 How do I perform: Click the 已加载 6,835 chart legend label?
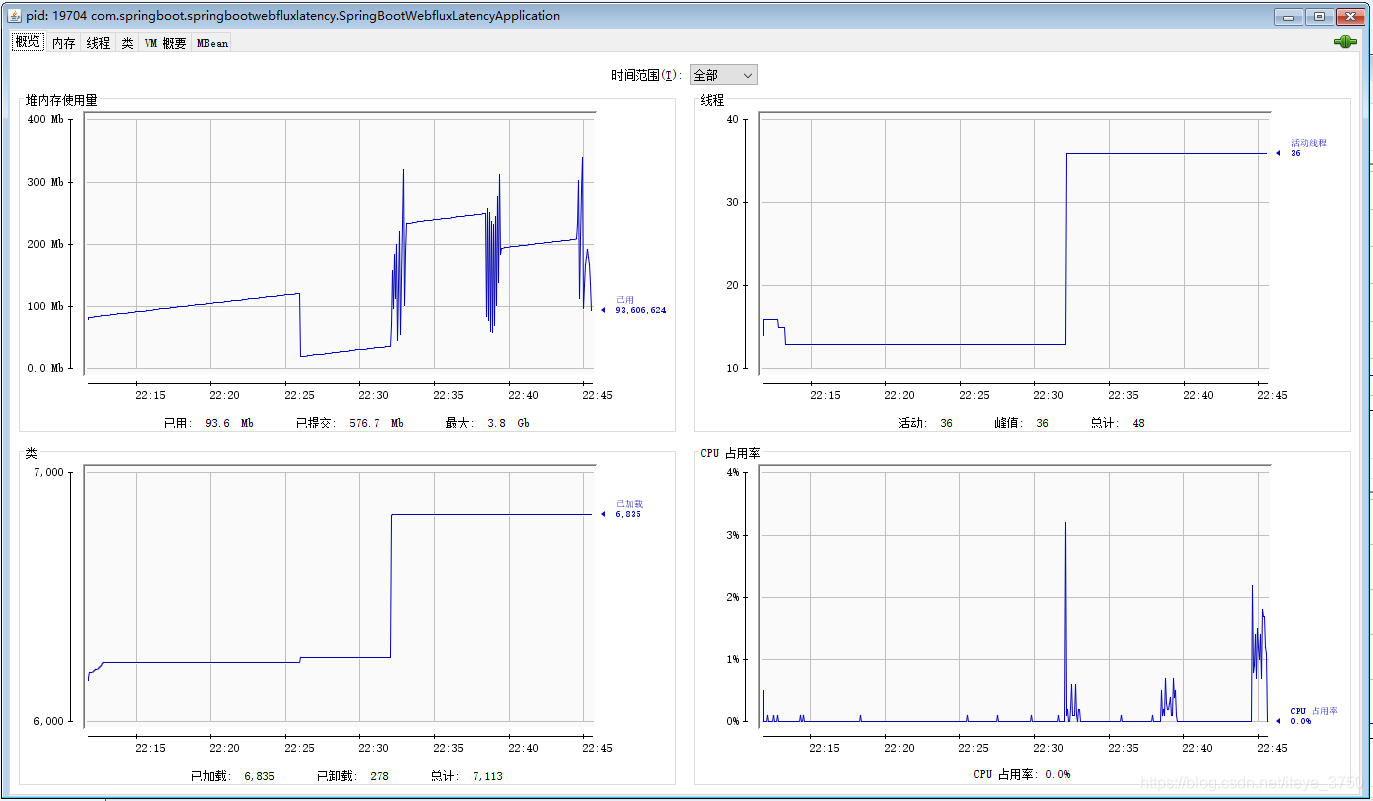pos(629,509)
